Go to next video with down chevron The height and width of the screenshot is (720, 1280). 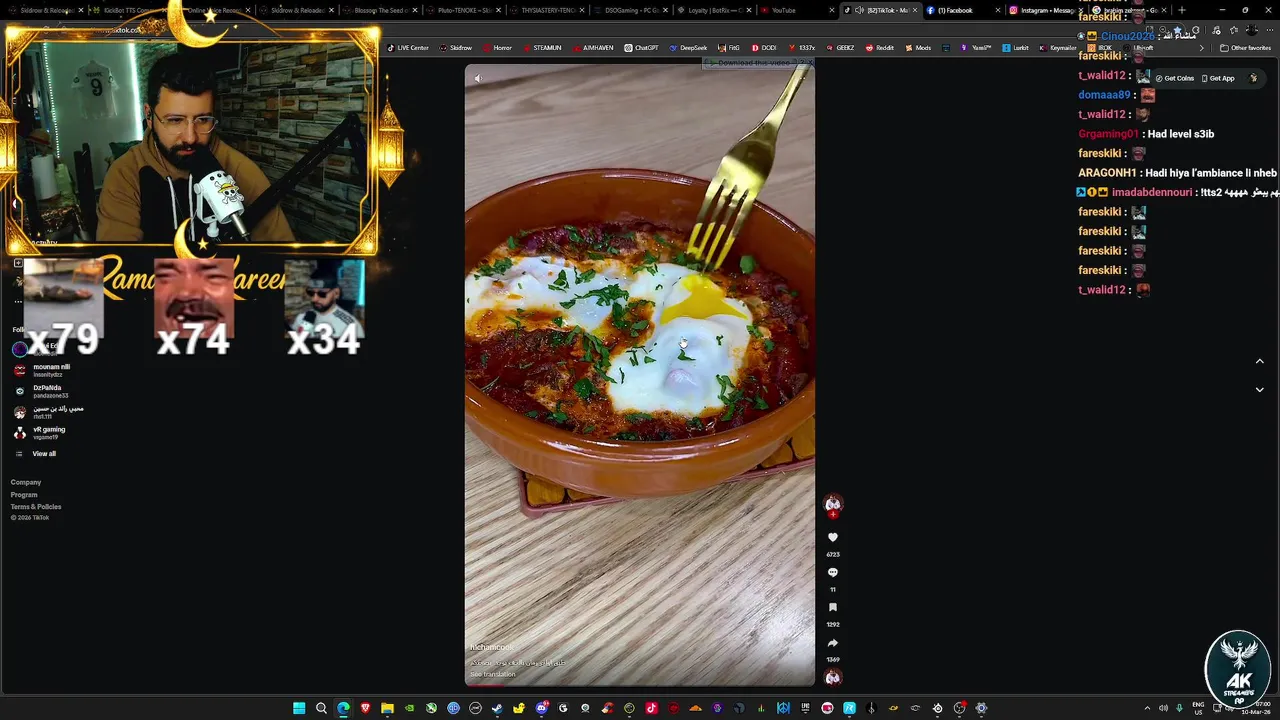[1259, 390]
